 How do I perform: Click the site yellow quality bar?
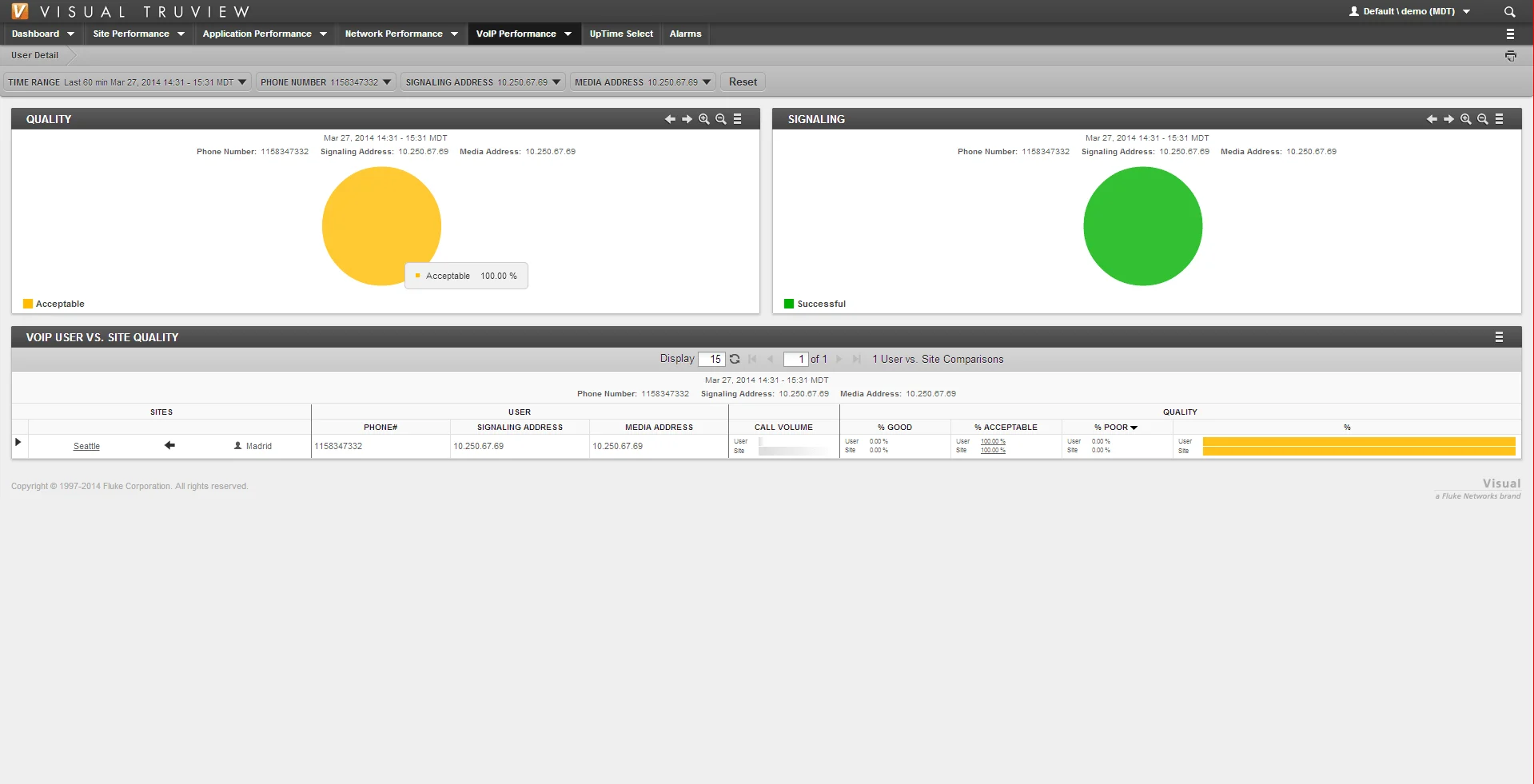pyautogui.click(x=1359, y=451)
